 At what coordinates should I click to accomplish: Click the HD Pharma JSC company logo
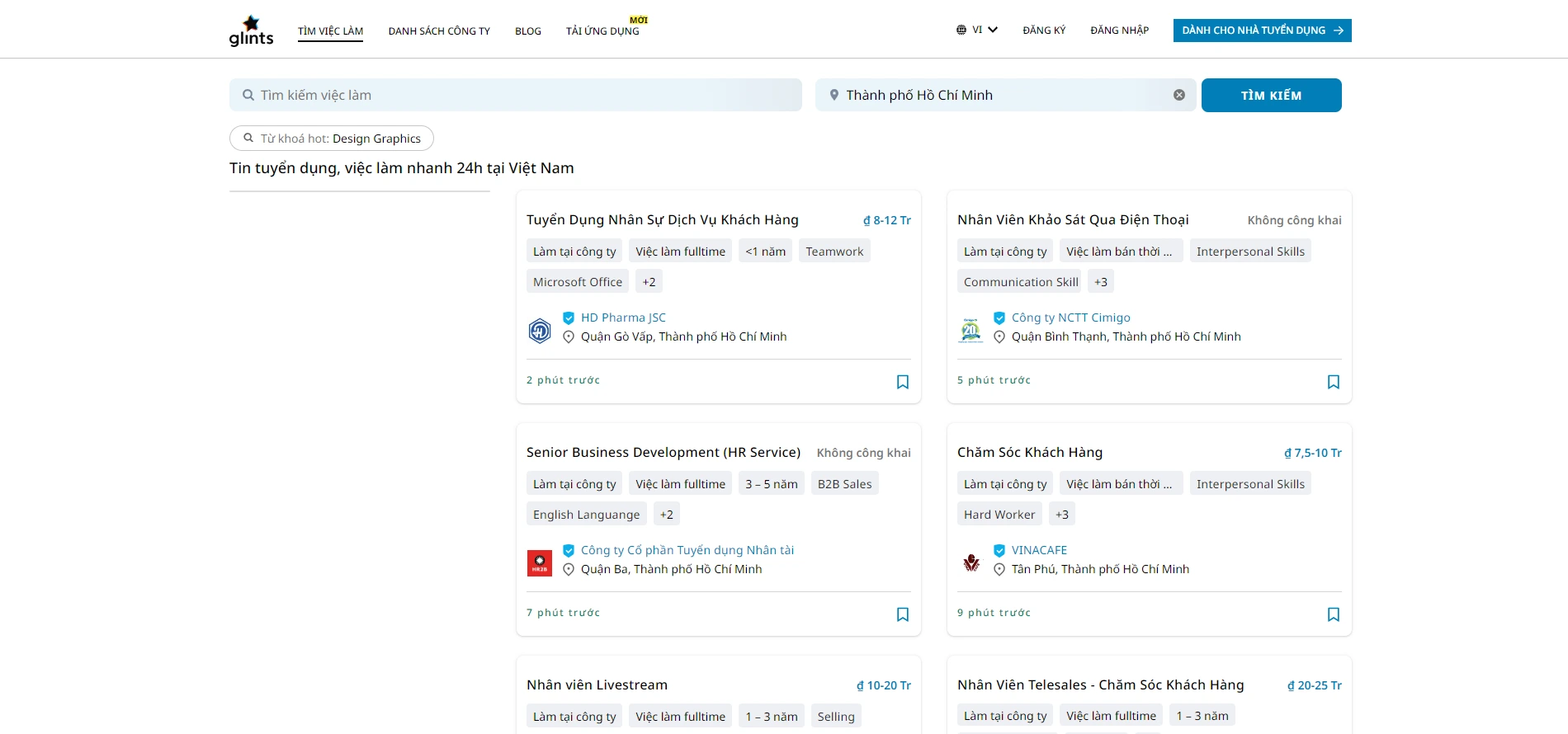540,331
